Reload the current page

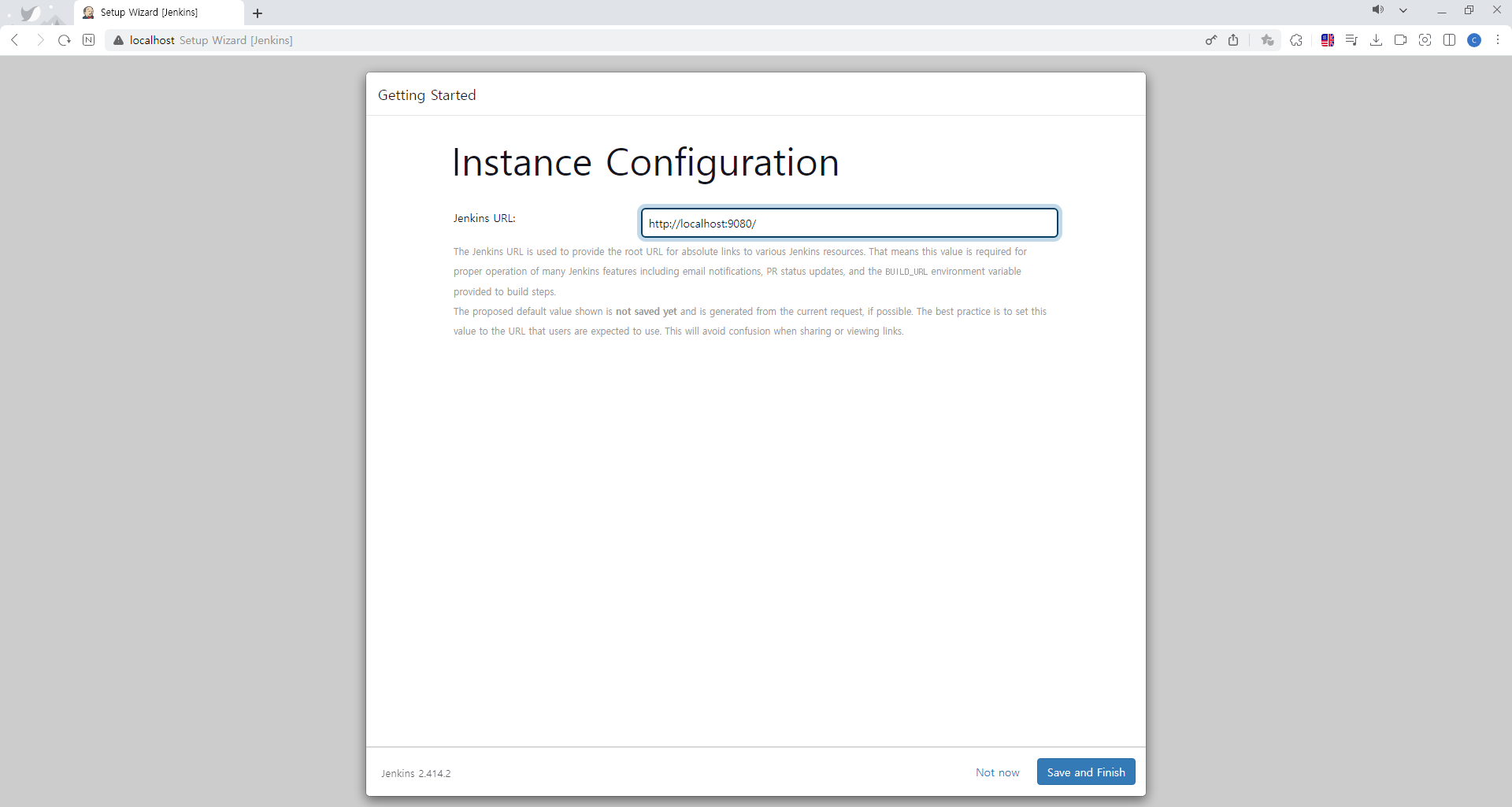pyautogui.click(x=65, y=40)
